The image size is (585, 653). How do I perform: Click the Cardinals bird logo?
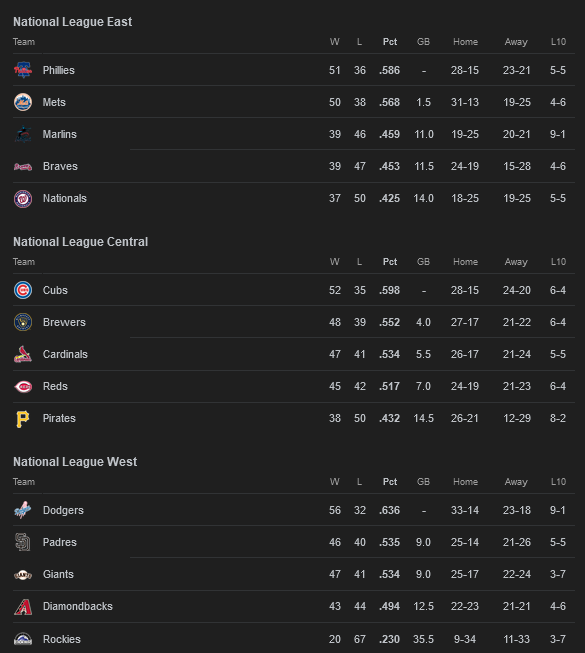(23, 354)
